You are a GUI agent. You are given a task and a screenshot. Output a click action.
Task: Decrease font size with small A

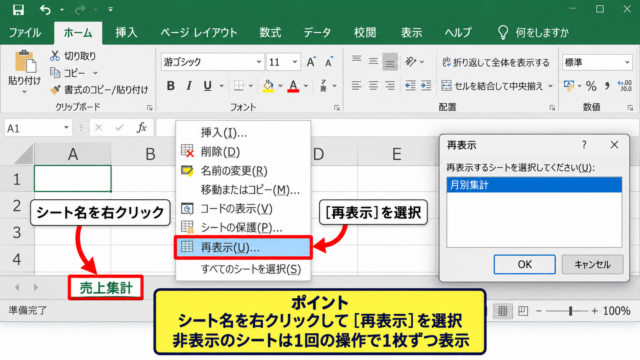pos(329,62)
